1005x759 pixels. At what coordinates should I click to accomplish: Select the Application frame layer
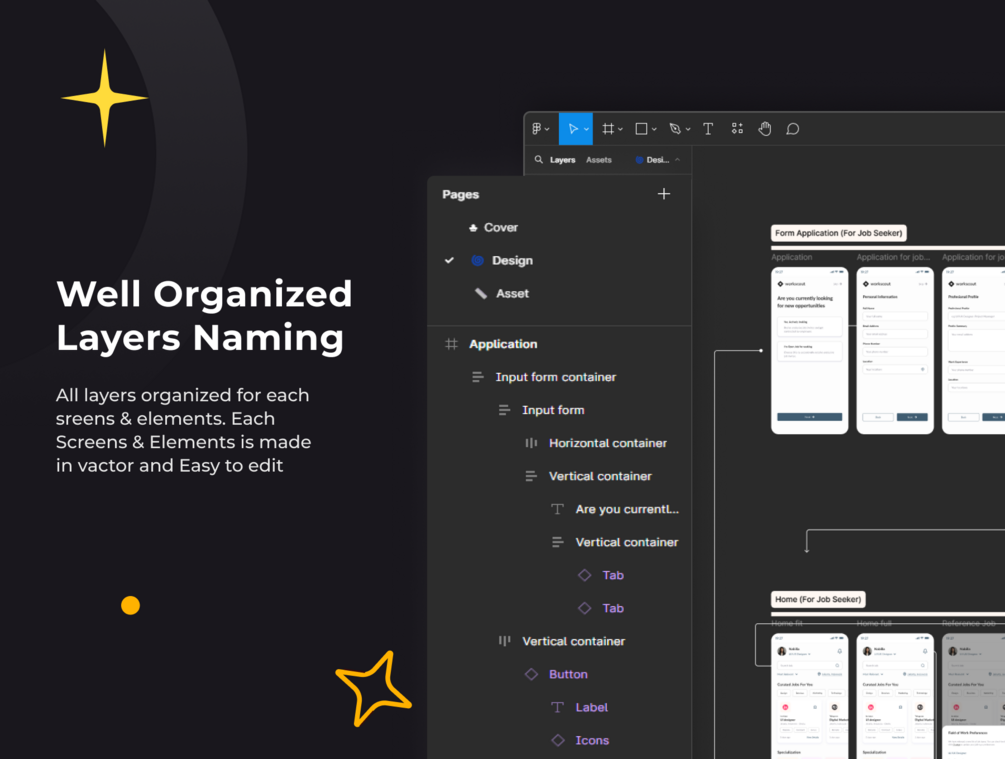click(503, 344)
